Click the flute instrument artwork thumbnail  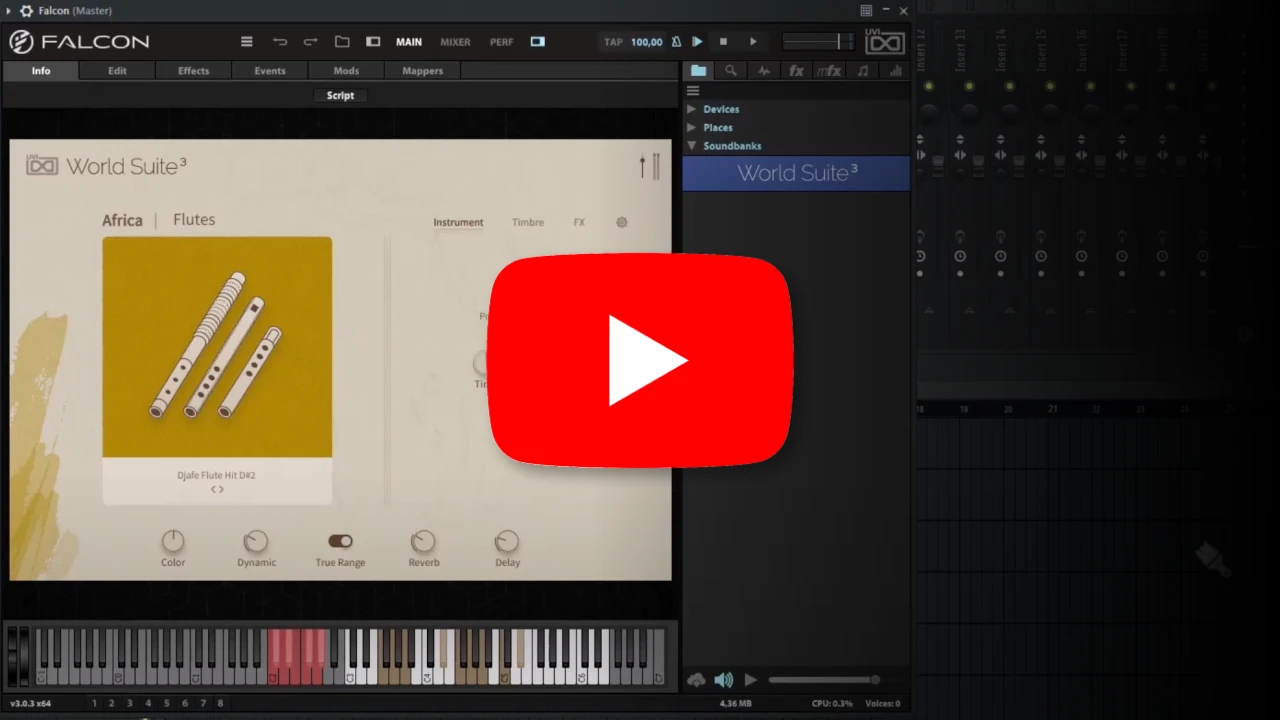click(217, 347)
